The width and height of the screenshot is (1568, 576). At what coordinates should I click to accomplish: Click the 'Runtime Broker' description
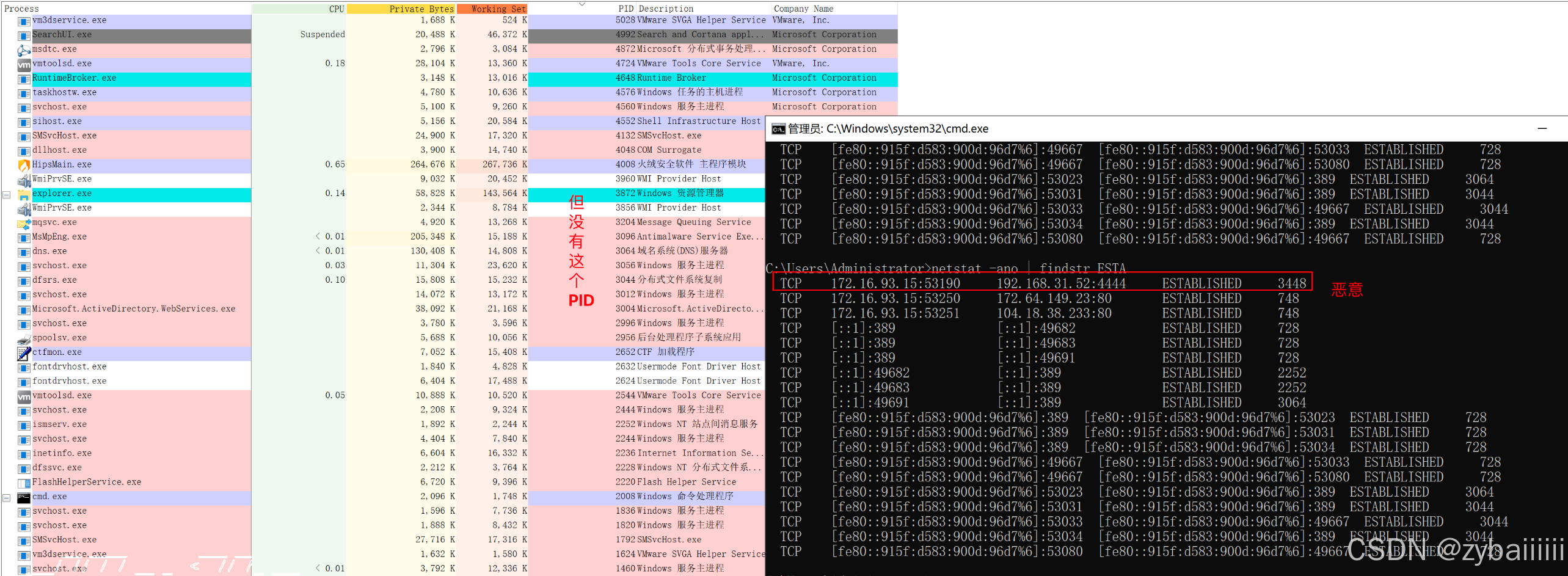coord(671,78)
